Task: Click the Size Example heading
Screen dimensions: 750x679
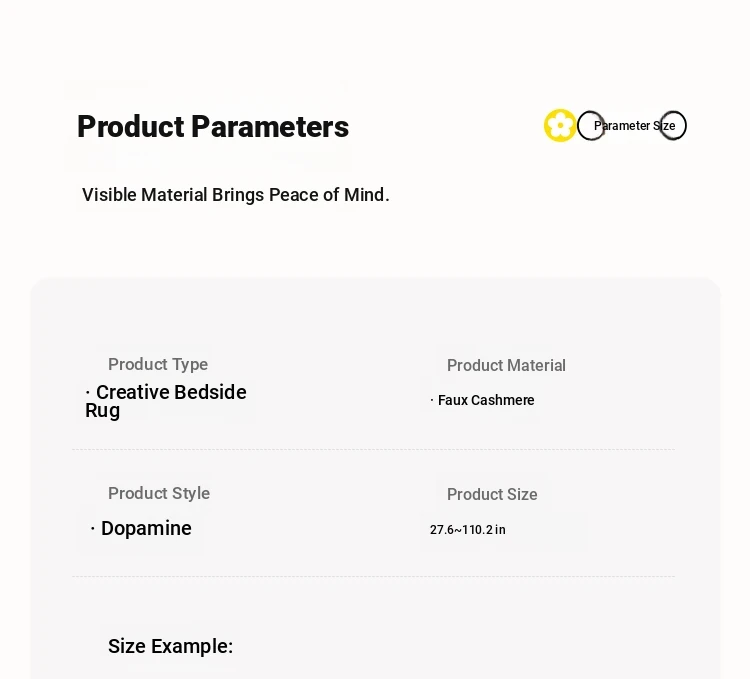Action: pyautogui.click(x=170, y=646)
